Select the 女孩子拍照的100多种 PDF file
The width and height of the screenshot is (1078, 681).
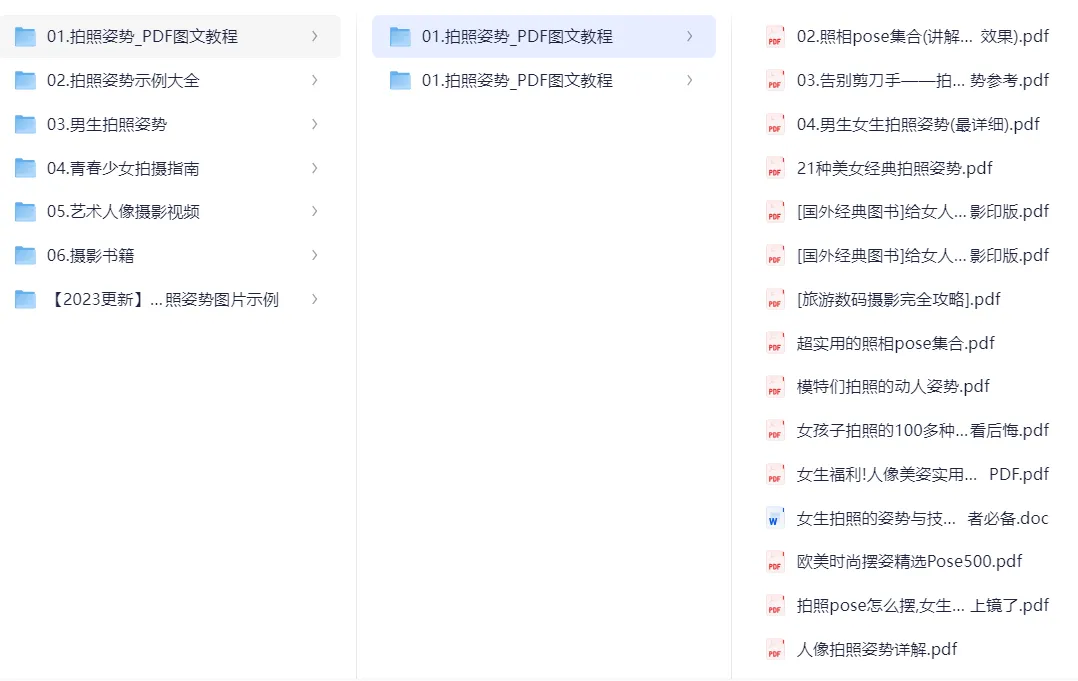coord(922,430)
